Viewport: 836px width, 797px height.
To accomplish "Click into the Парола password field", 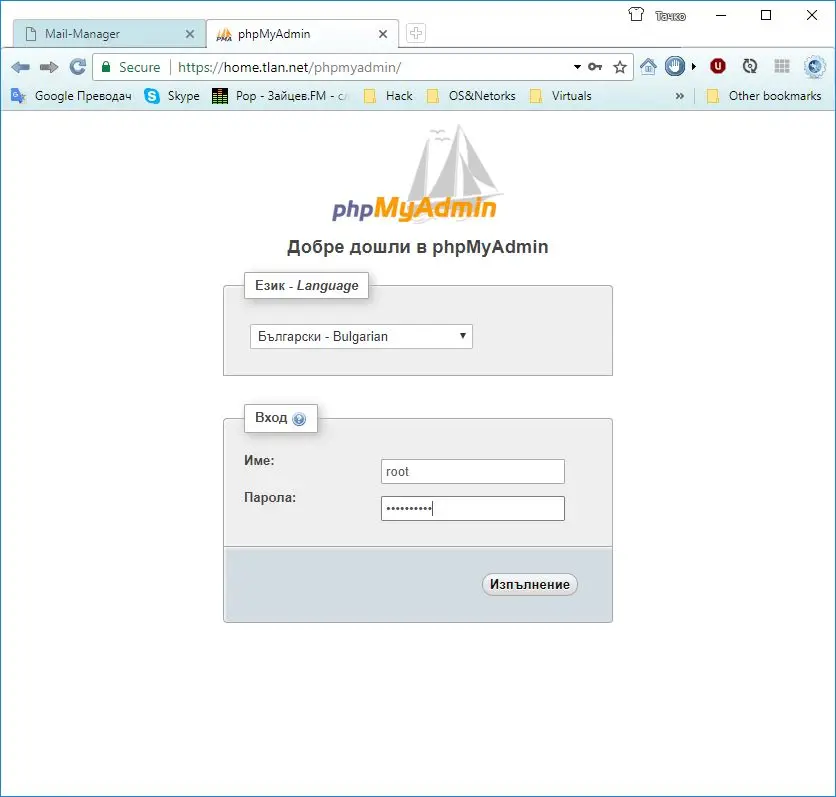I will (x=472, y=509).
